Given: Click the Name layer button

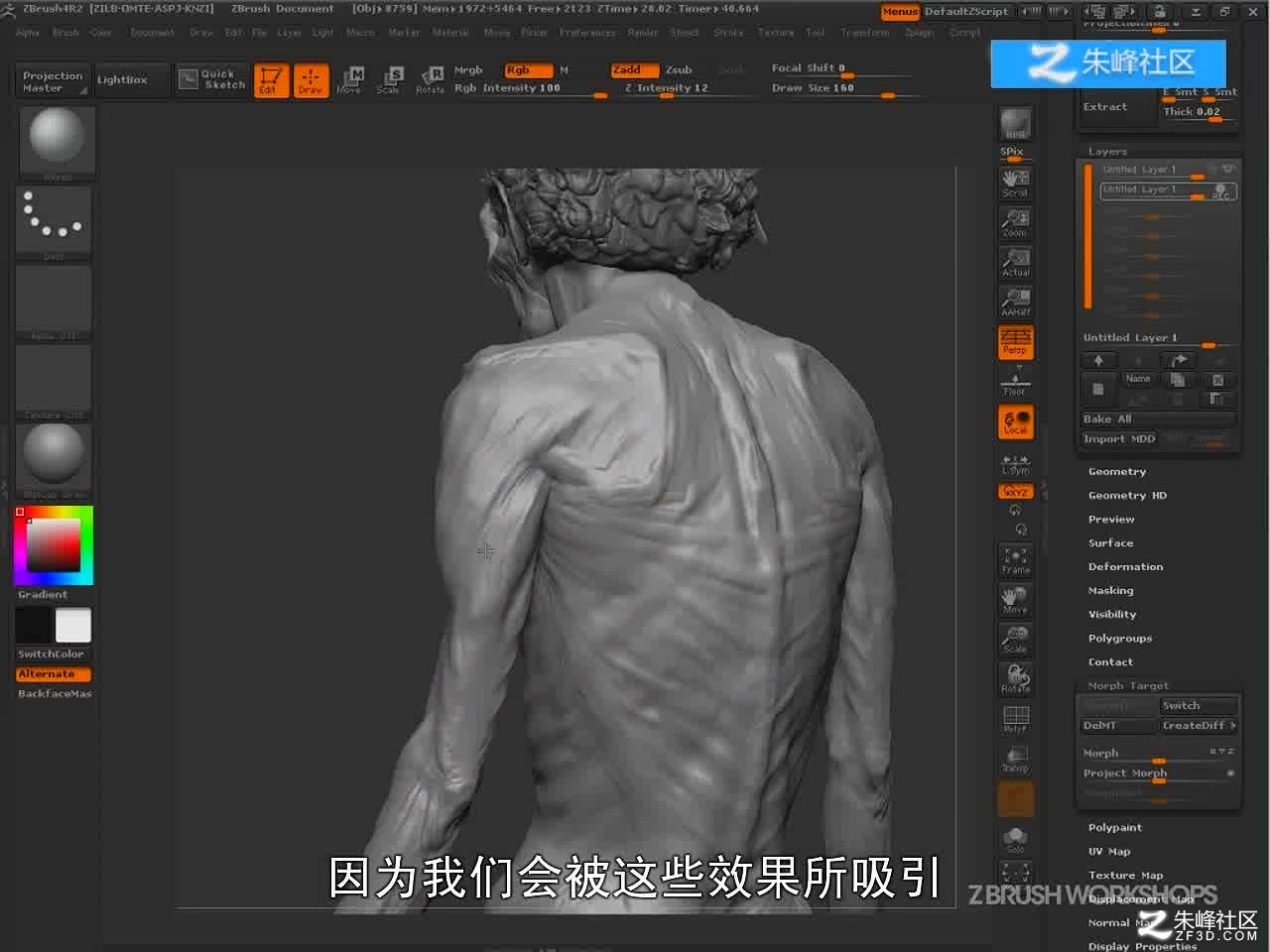Looking at the screenshot, I should pos(1138,379).
